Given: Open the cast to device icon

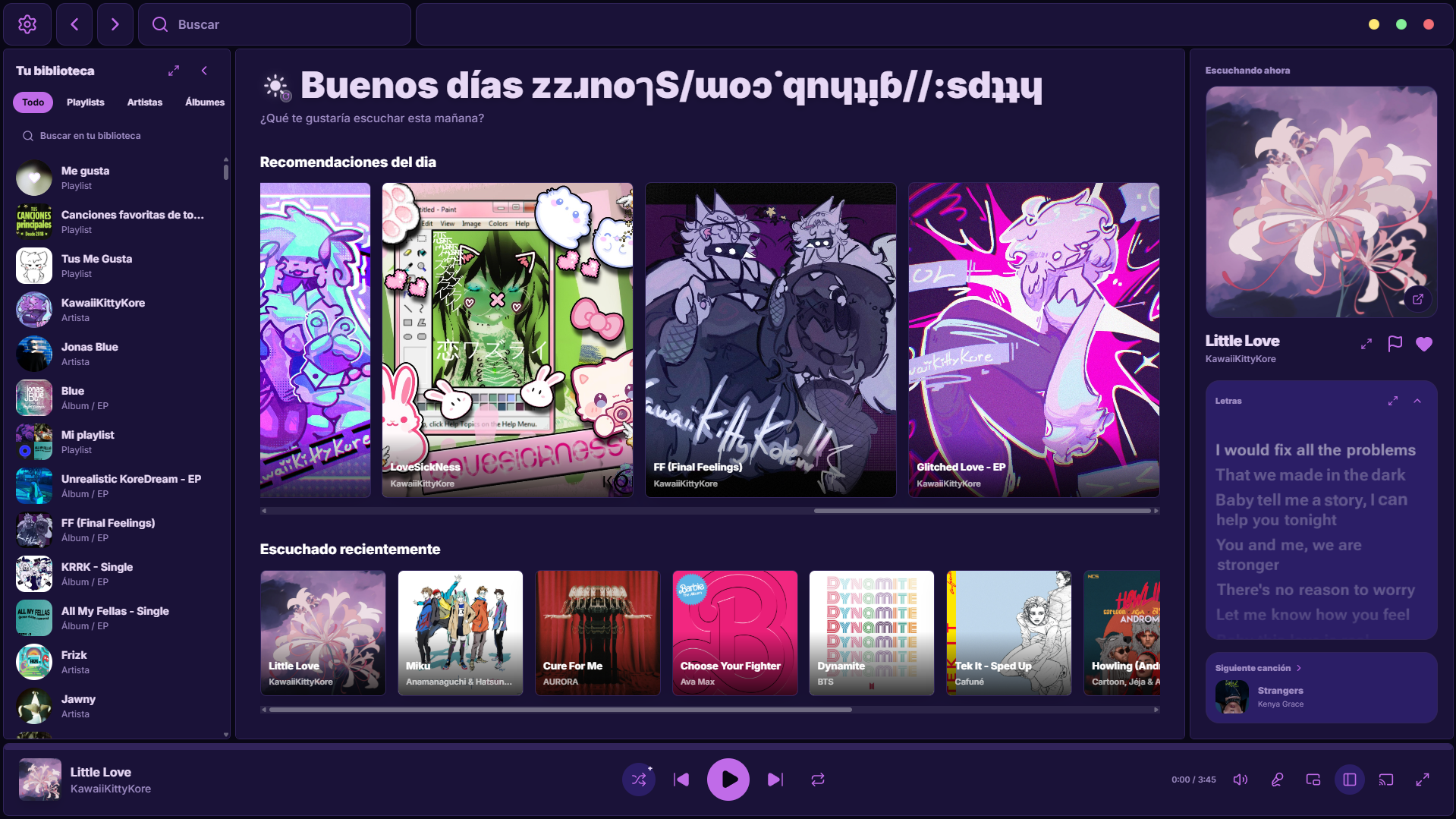Looking at the screenshot, I should click(1386, 780).
